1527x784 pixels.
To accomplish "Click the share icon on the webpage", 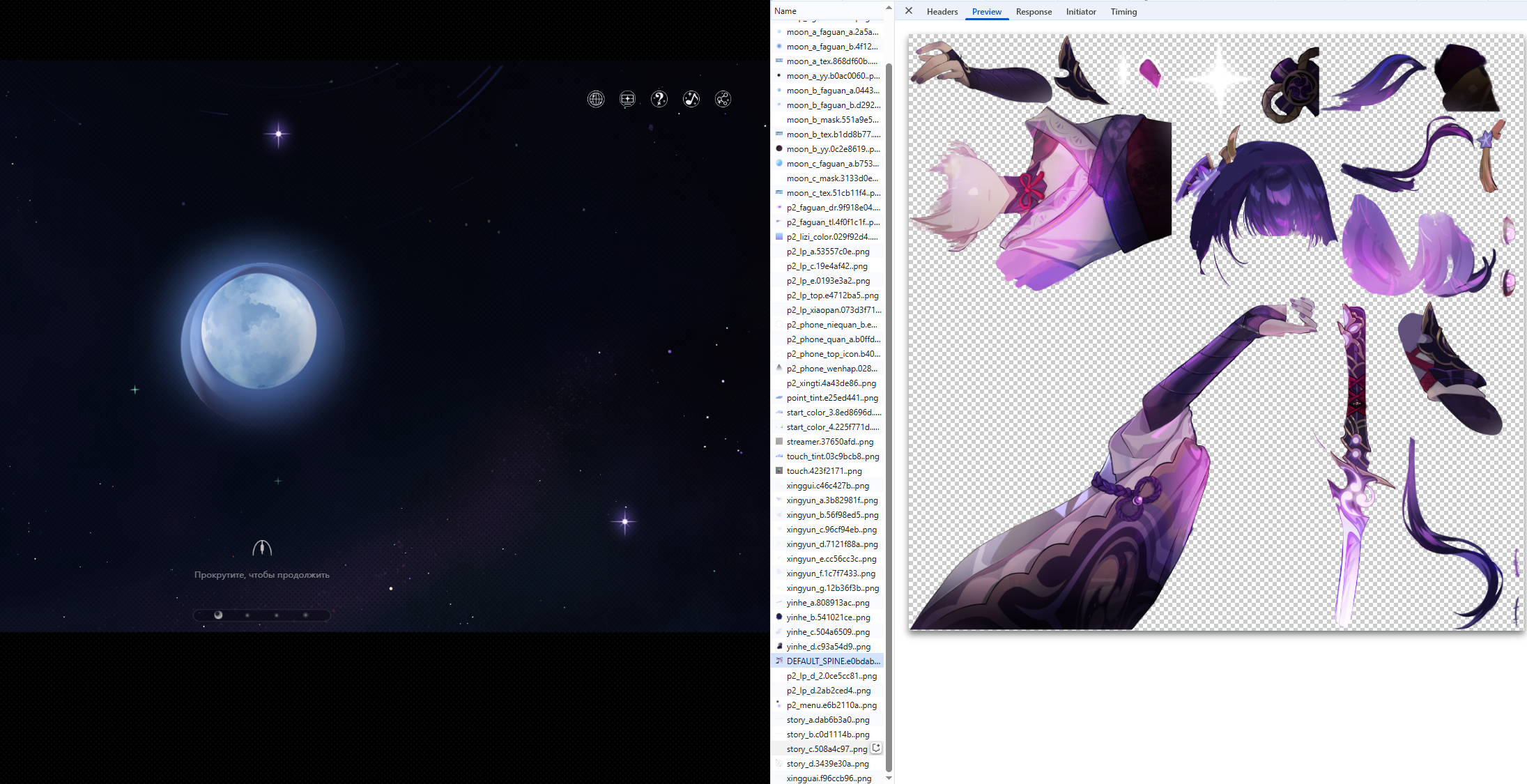I will [x=723, y=99].
